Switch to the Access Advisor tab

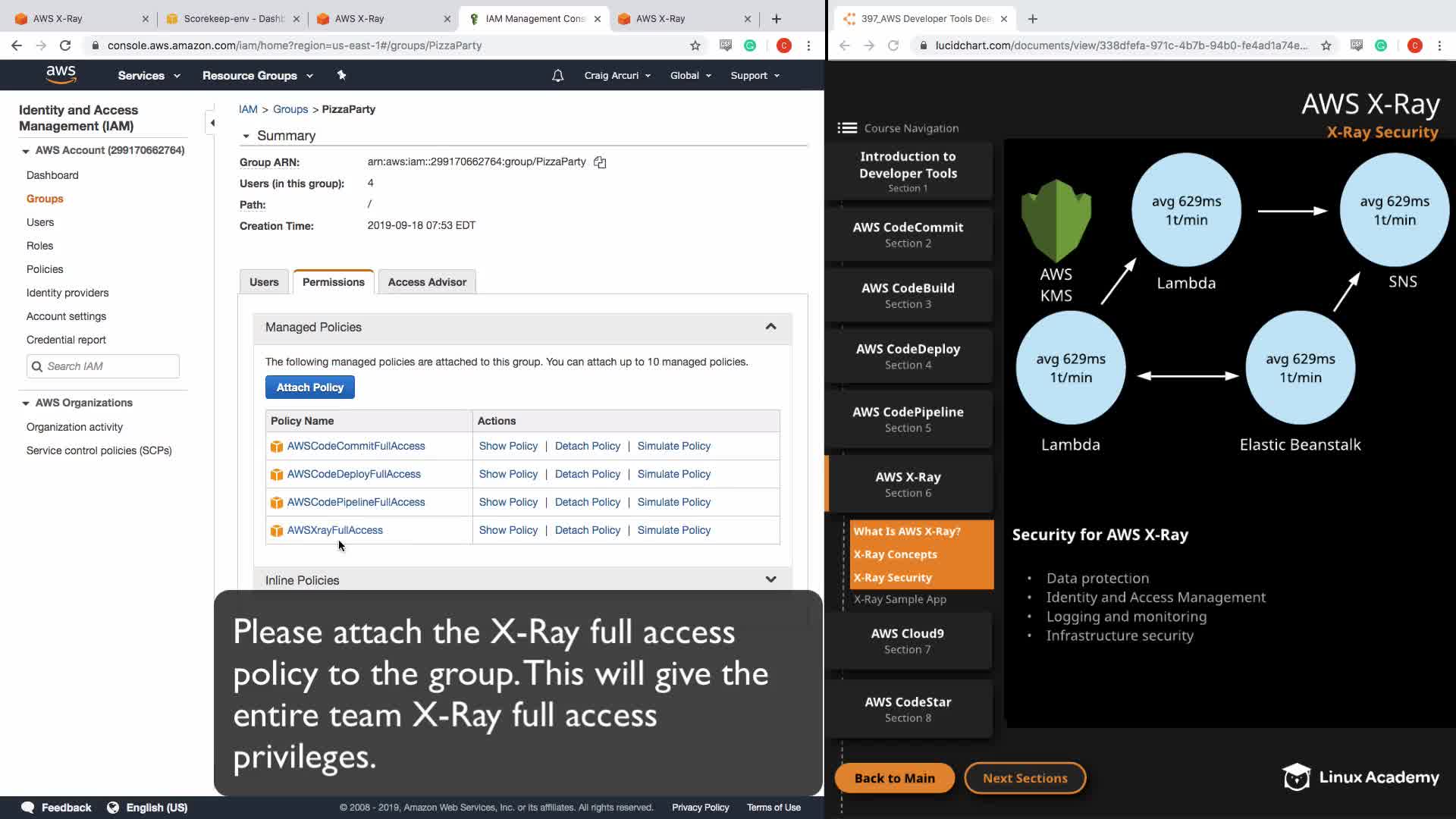(427, 282)
